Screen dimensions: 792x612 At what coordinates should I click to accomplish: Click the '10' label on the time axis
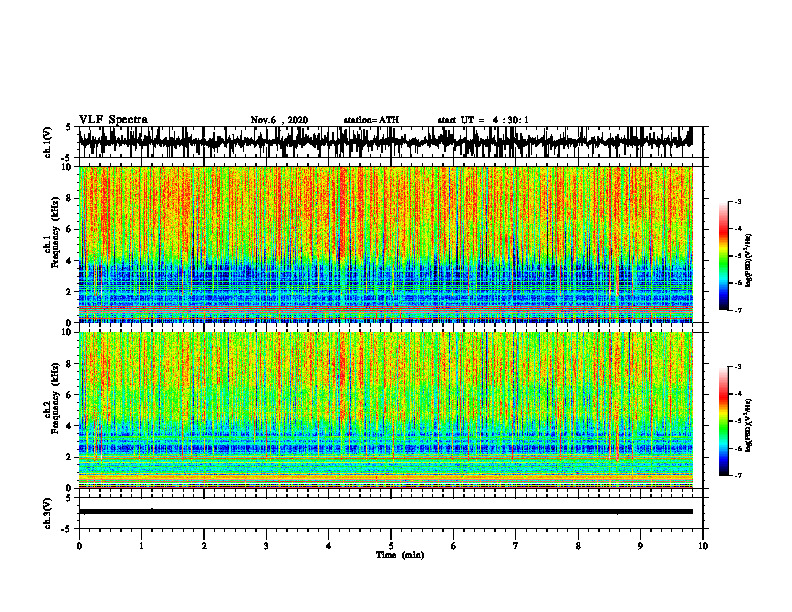(703, 546)
